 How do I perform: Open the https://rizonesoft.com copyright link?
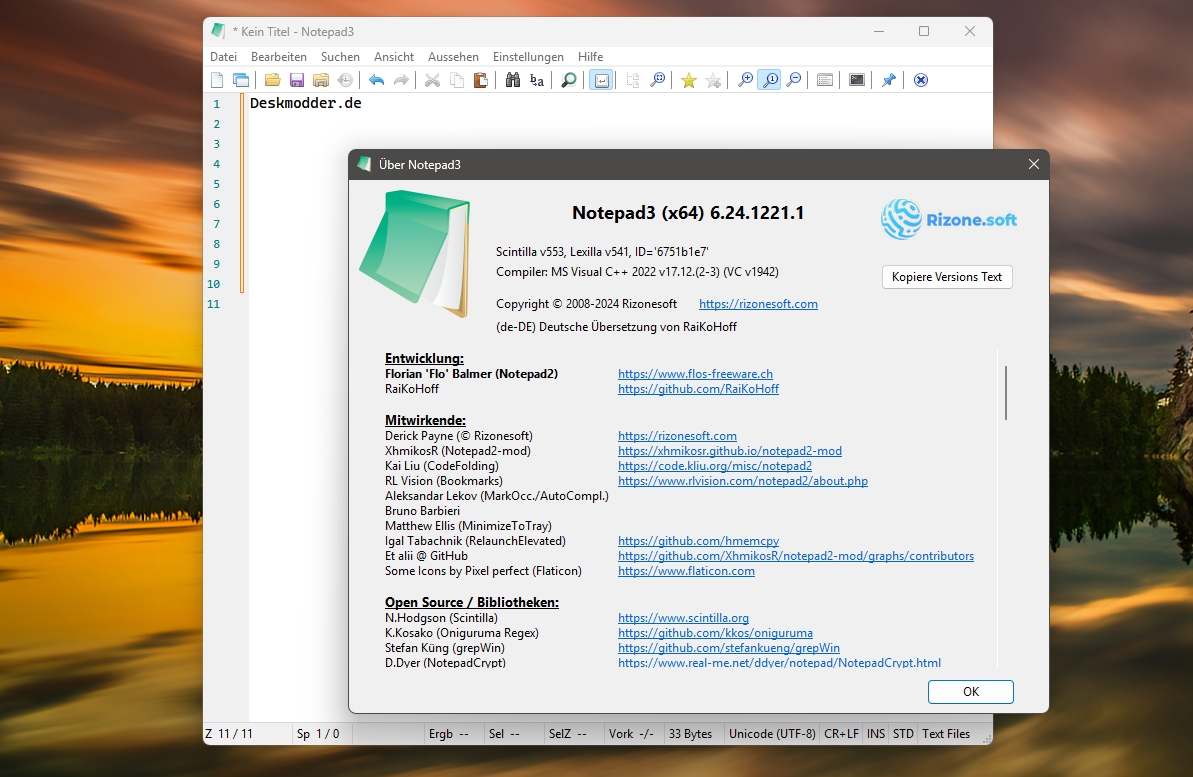(x=759, y=304)
